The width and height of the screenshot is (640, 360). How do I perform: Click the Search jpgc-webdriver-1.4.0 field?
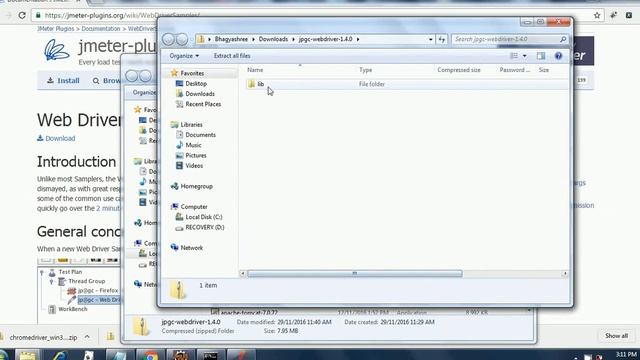505,39
